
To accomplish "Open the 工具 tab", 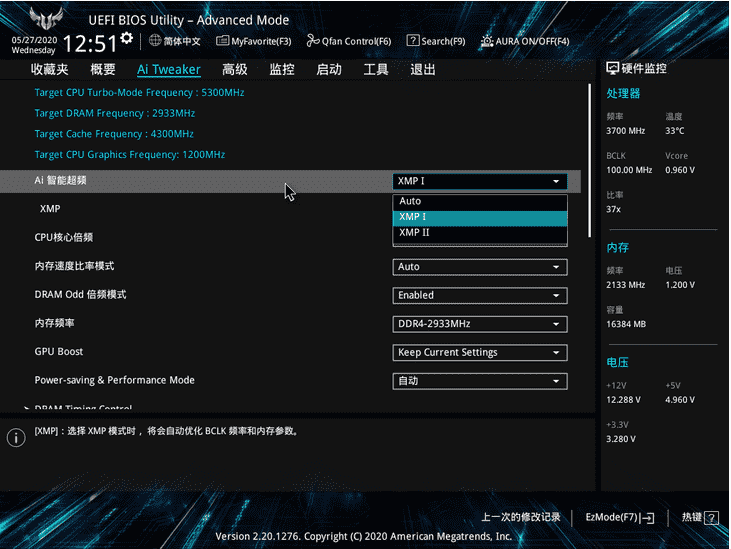I will (x=376, y=69).
